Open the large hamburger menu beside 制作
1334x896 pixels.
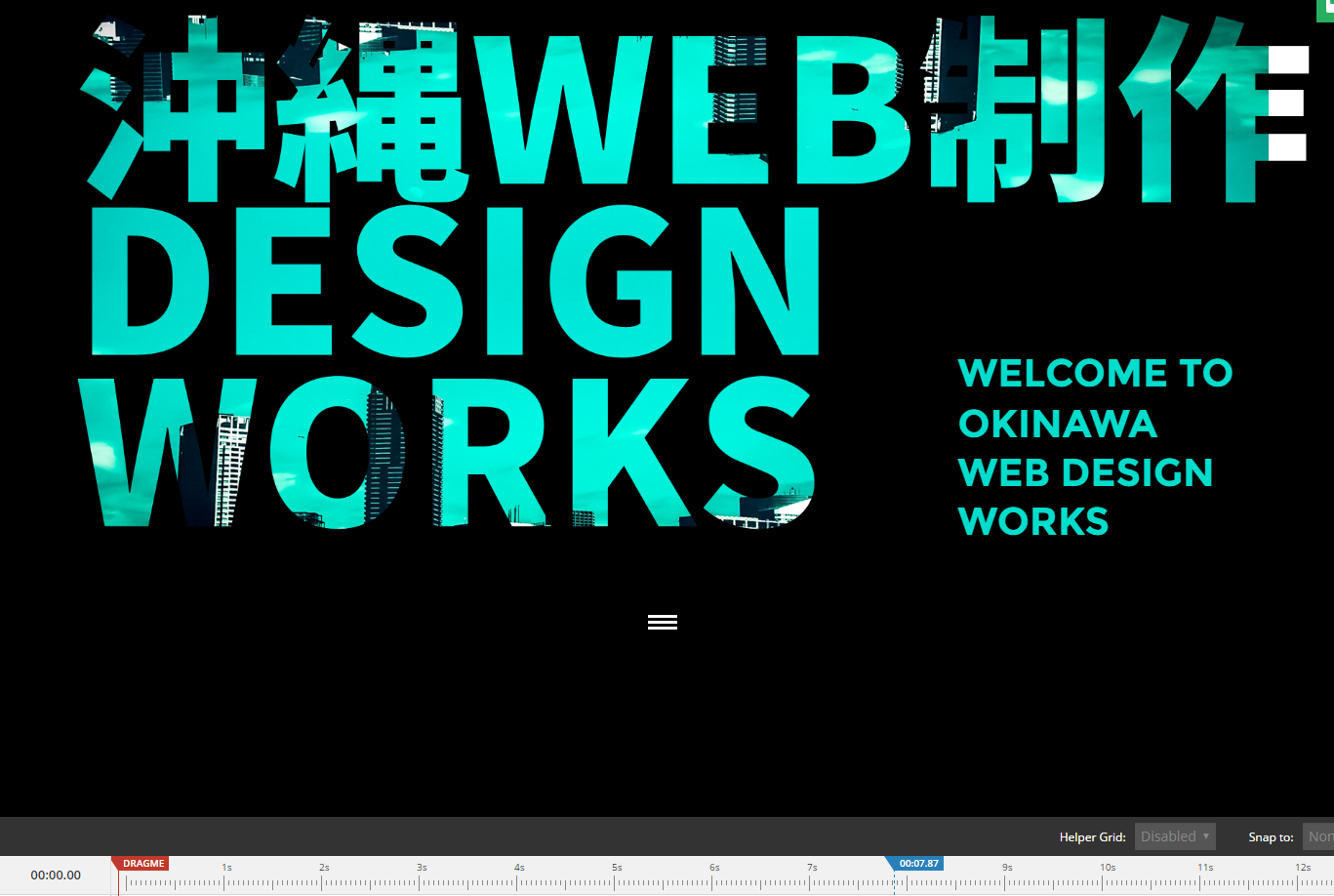(1286, 103)
